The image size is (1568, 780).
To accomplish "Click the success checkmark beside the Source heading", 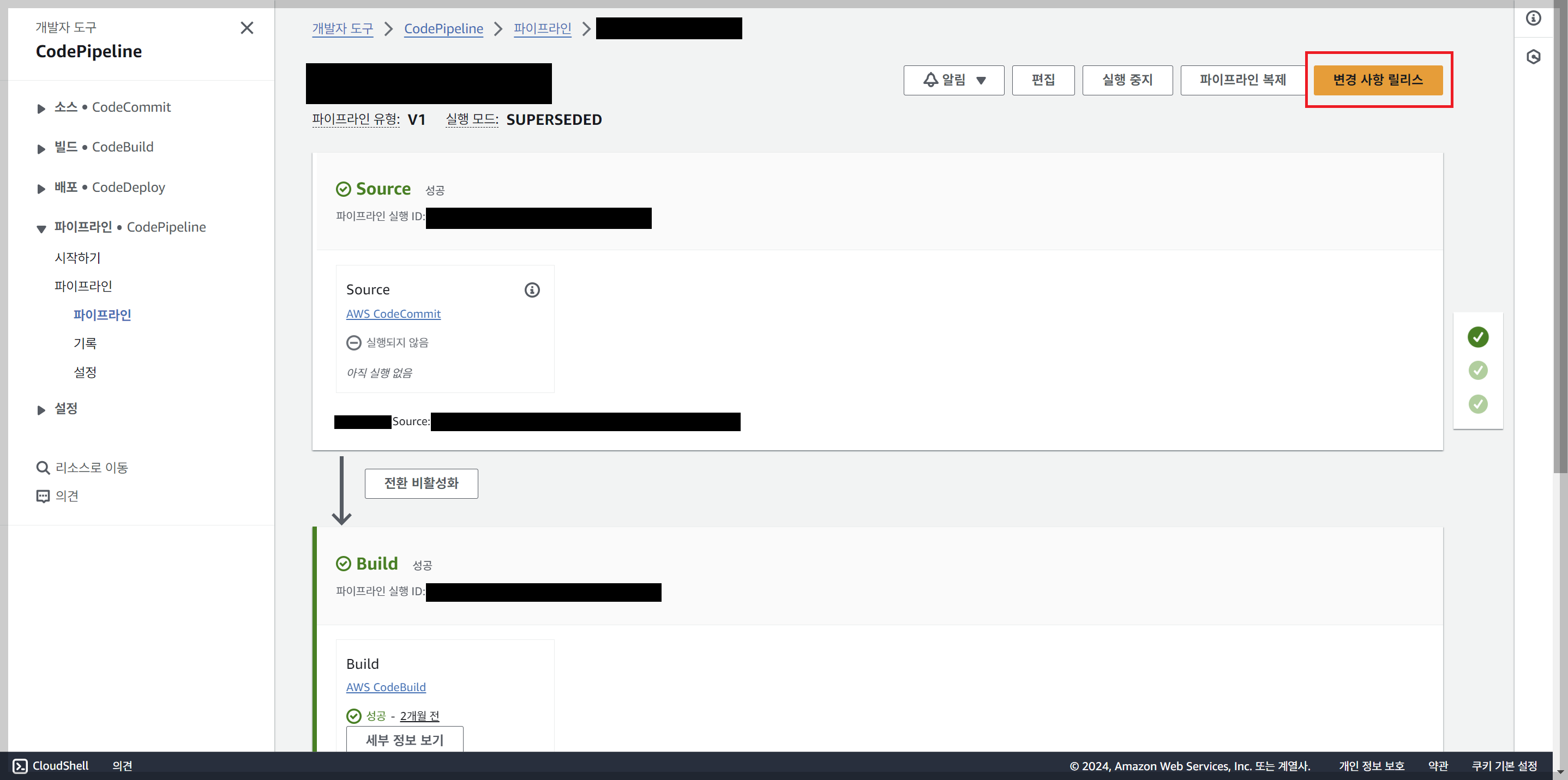I will pos(343,189).
